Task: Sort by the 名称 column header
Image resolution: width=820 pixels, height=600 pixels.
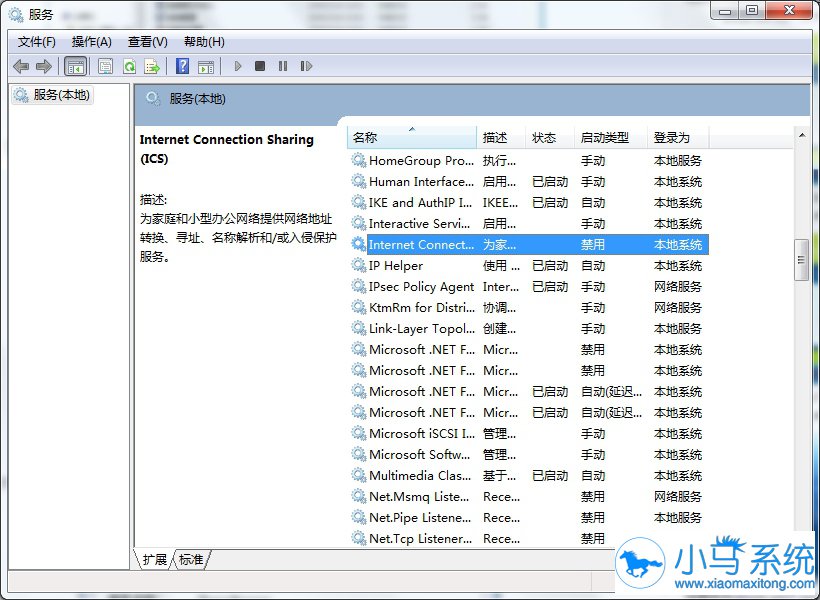Action: pyautogui.click(x=412, y=138)
